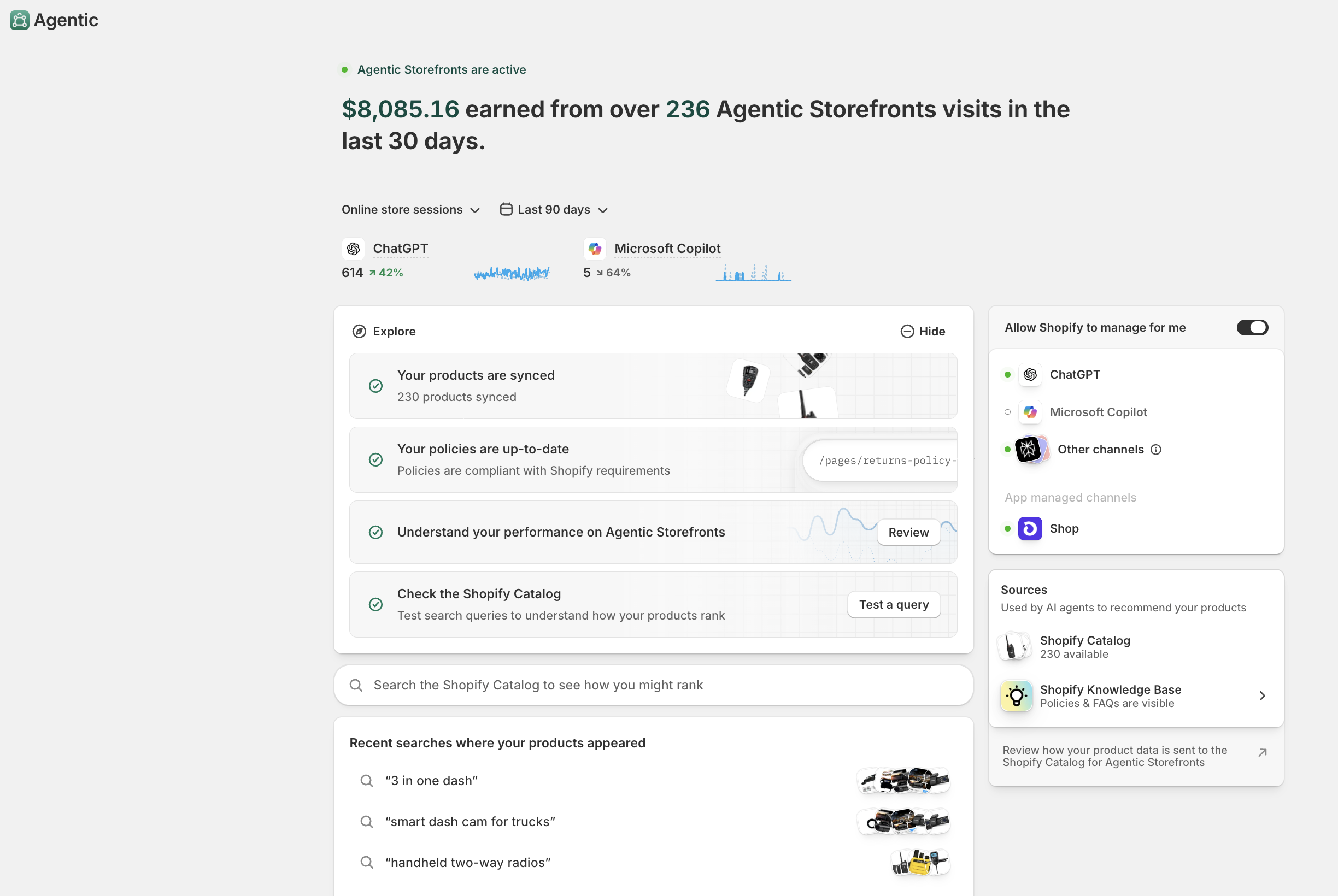
Task: Click the 614 ChatGPT sessions value
Action: pos(352,273)
